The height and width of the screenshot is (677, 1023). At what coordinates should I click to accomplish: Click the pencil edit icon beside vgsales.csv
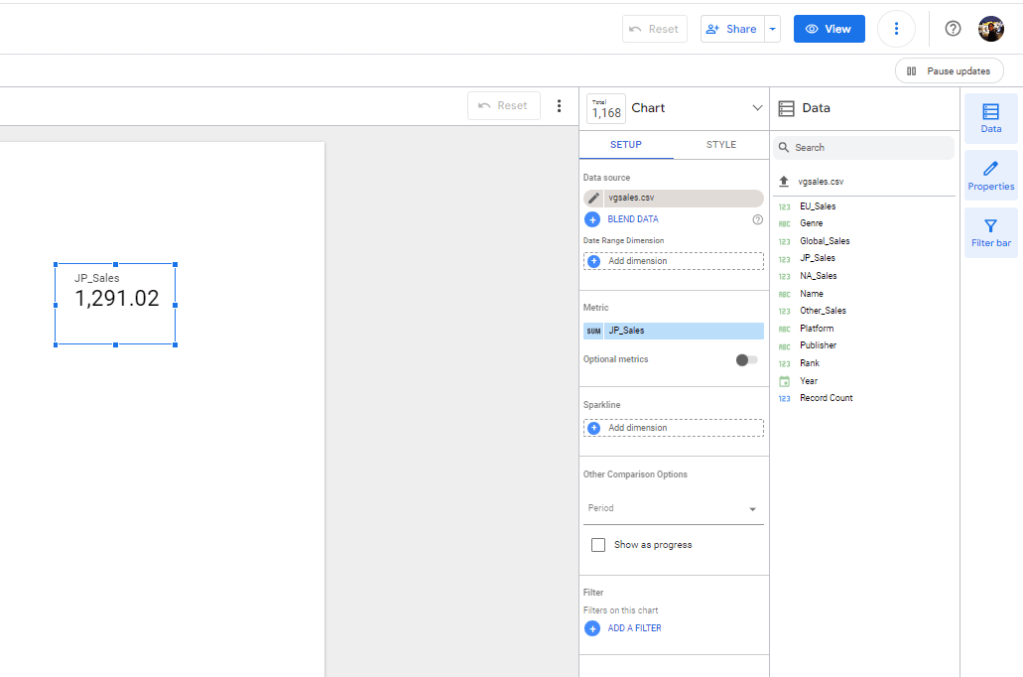(594, 198)
